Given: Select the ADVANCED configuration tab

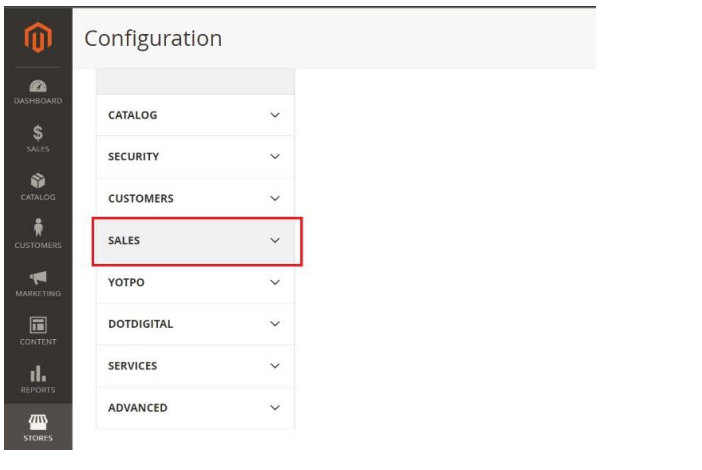Looking at the screenshot, I should click(x=195, y=408).
